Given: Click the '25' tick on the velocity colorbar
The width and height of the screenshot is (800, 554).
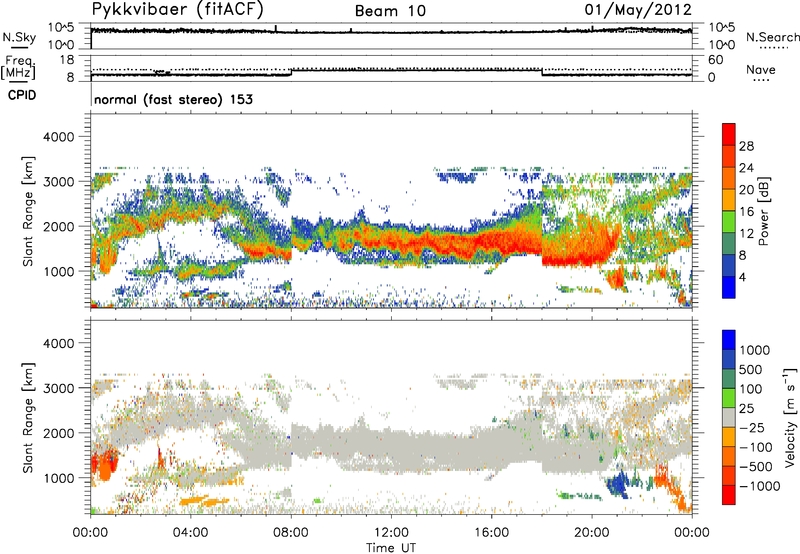Looking at the screenshot, I should [747, 408].
